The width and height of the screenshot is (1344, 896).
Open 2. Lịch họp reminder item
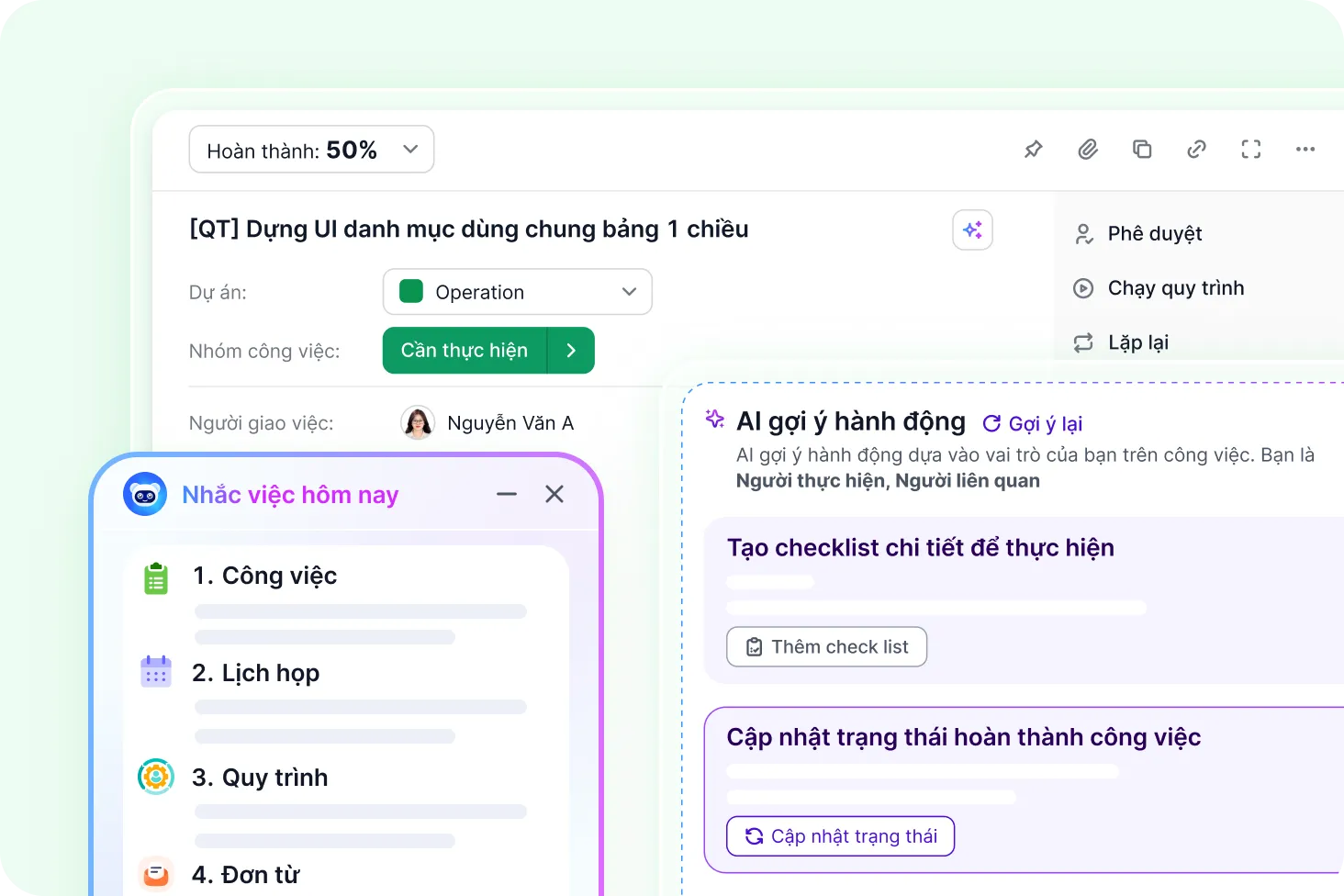256,673
